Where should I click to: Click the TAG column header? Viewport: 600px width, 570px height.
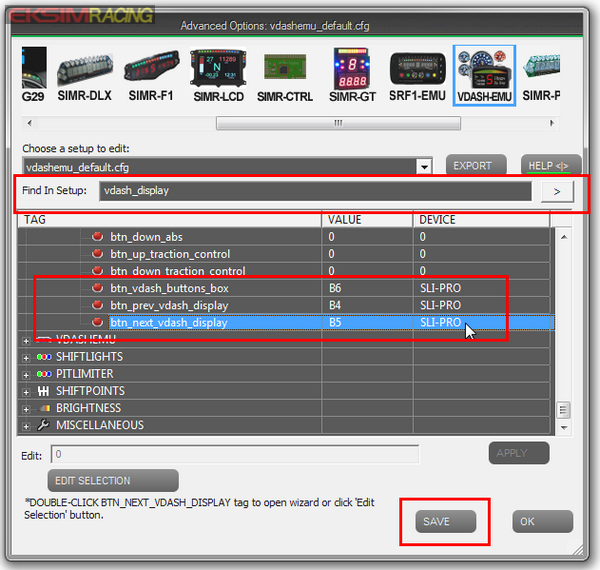click(x=170, y=220)
